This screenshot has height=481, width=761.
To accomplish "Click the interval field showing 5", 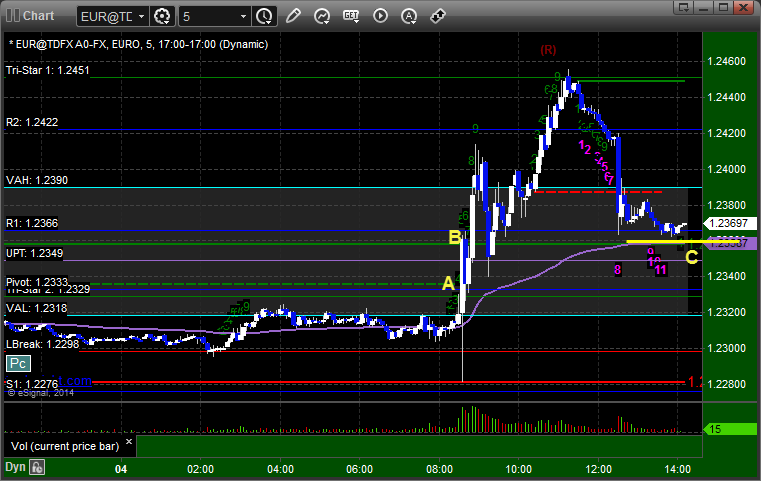I will click(209, 17).
